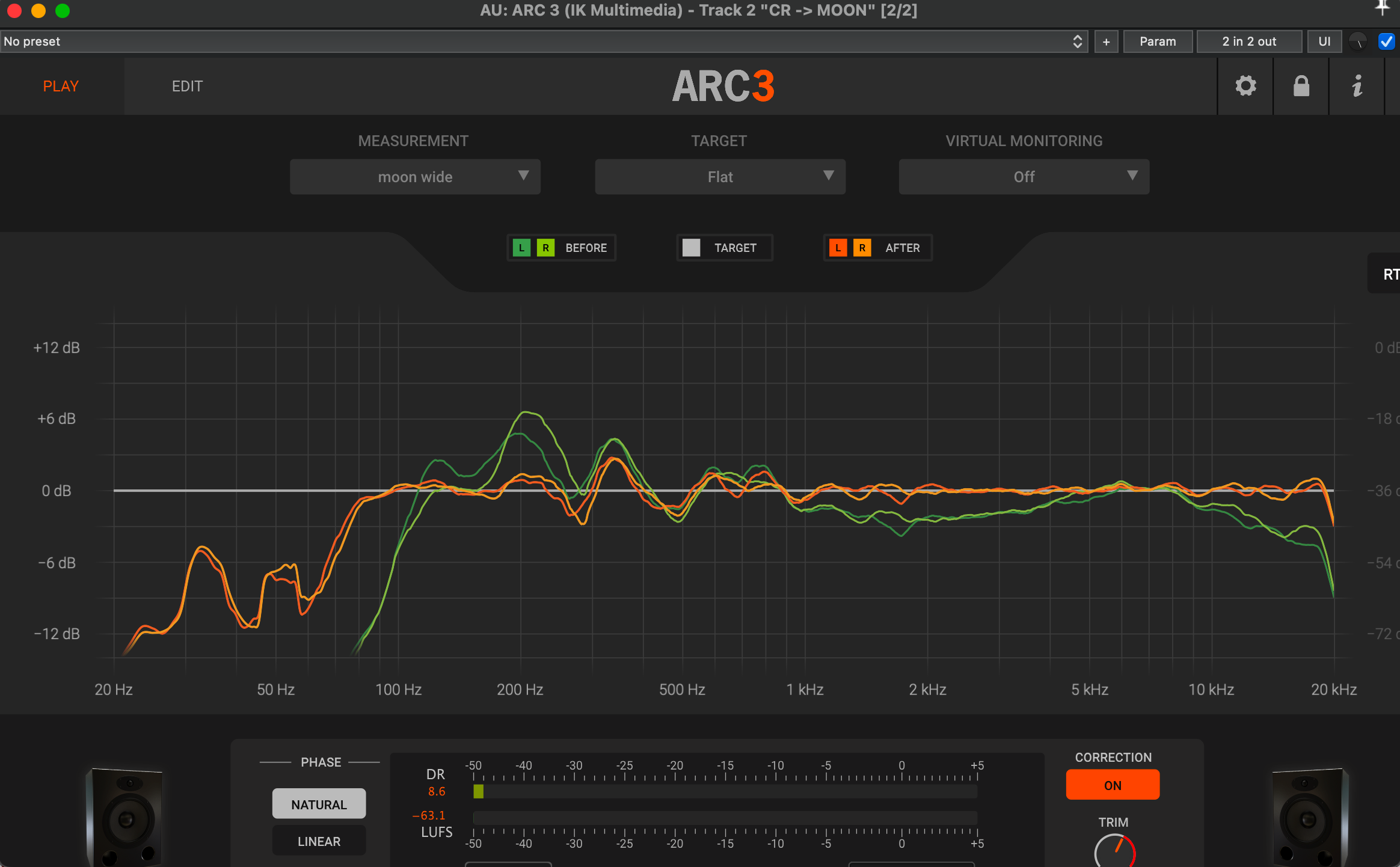1400x867 pixels.
Task: Click the AFTER legend label
Action: coord(902,248)
